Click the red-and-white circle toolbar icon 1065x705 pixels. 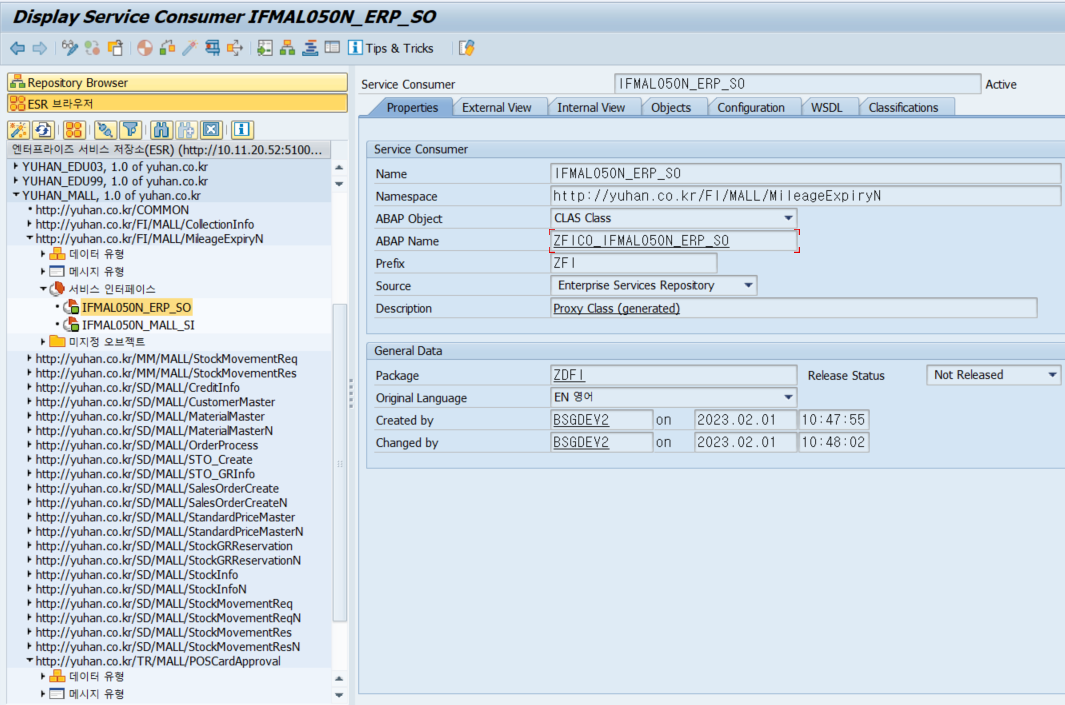(145, 48)
